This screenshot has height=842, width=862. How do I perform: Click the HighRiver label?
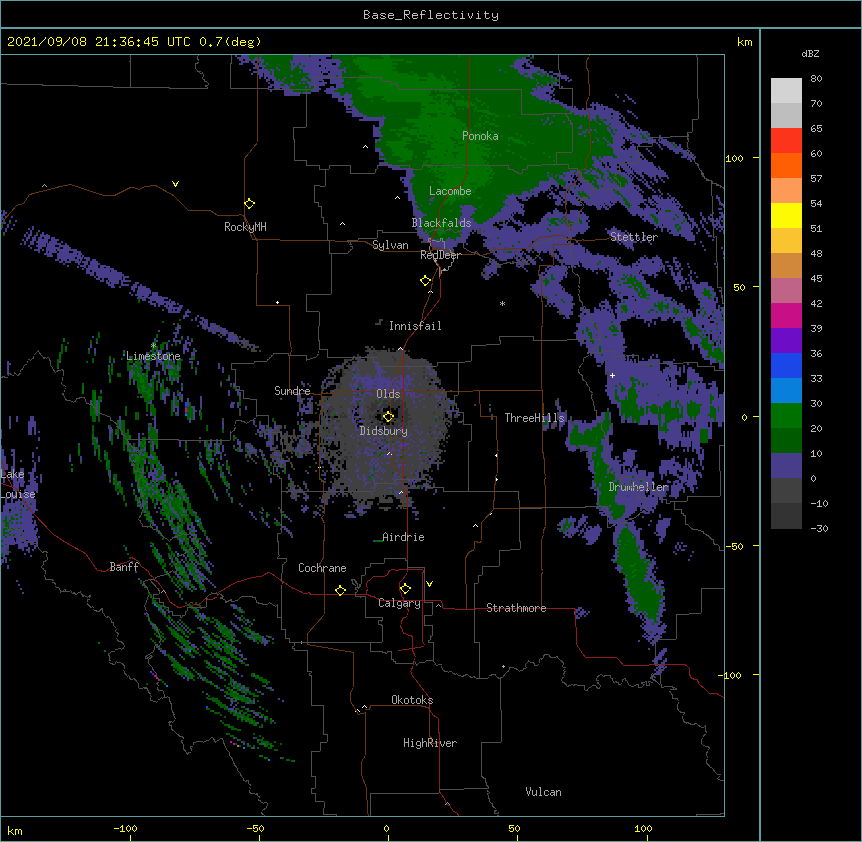(430, 743)
